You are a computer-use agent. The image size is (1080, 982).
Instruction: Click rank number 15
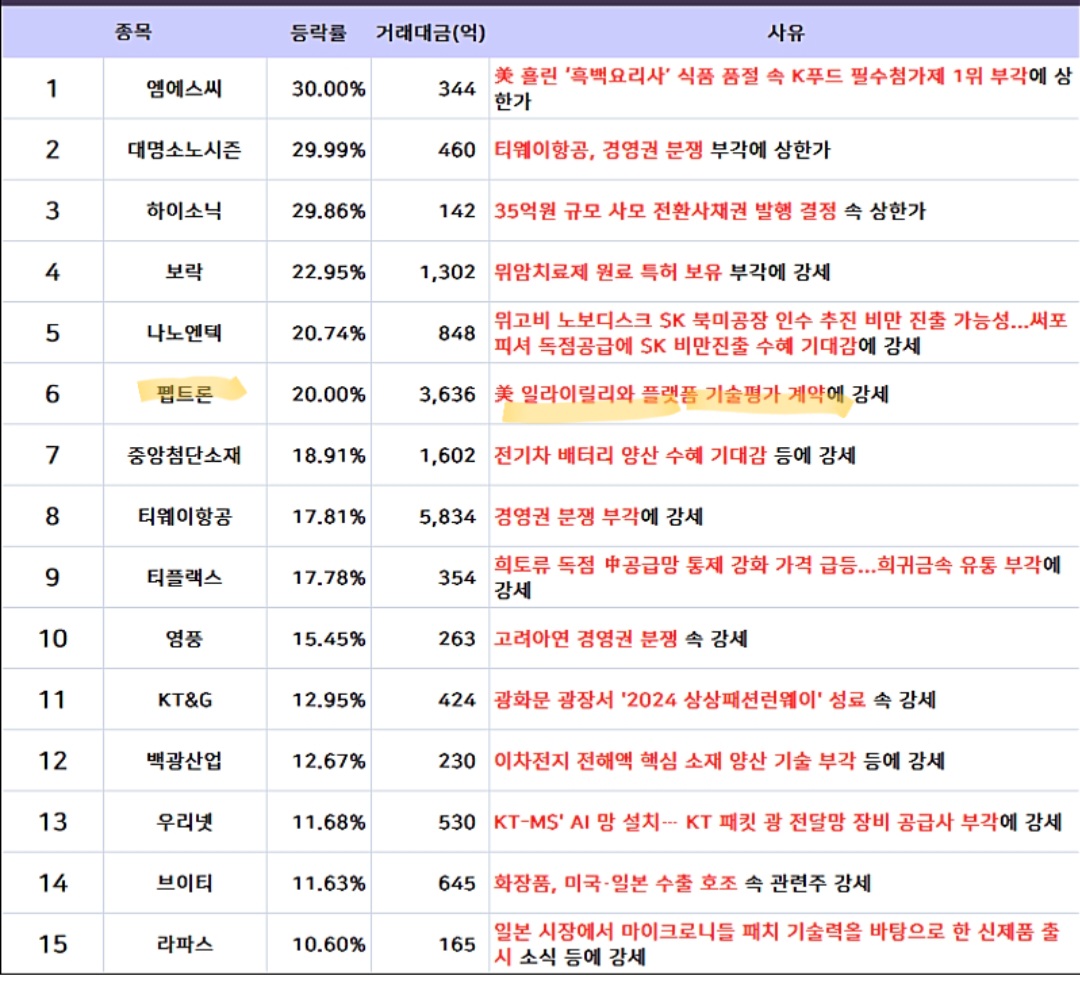pos(52,943)
